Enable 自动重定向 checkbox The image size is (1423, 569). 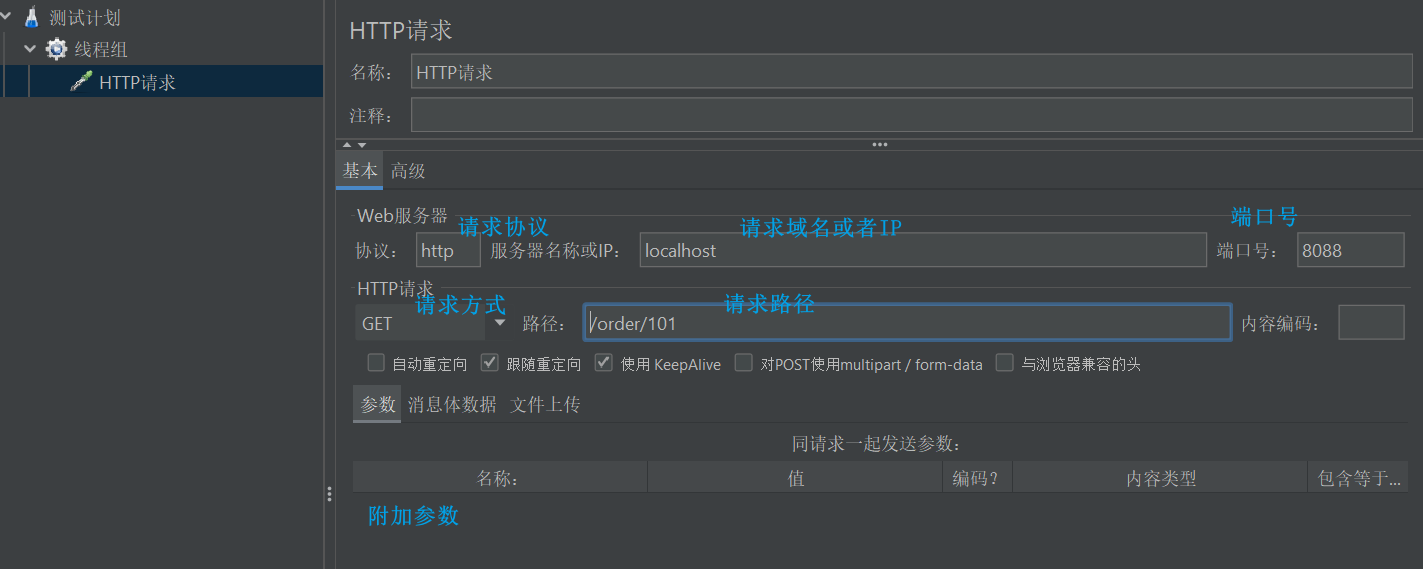(376, 362)
